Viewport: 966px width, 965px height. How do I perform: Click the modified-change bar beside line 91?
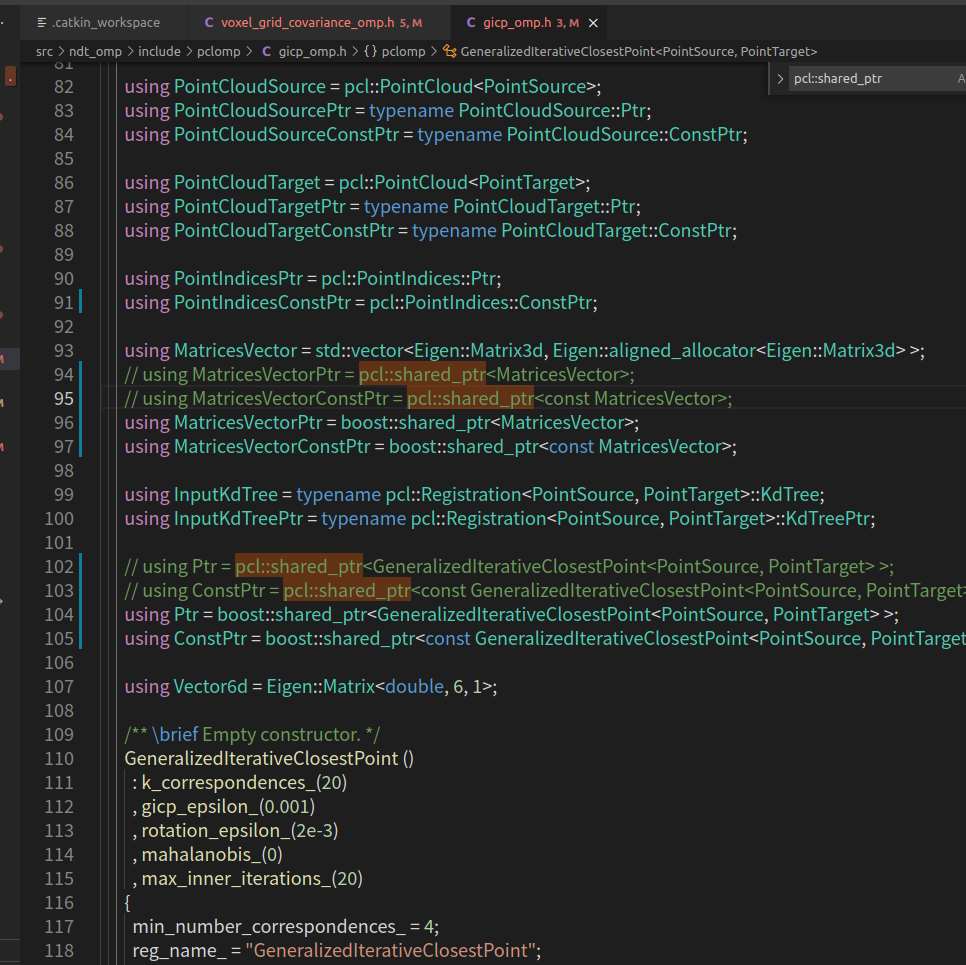[80, 303]
